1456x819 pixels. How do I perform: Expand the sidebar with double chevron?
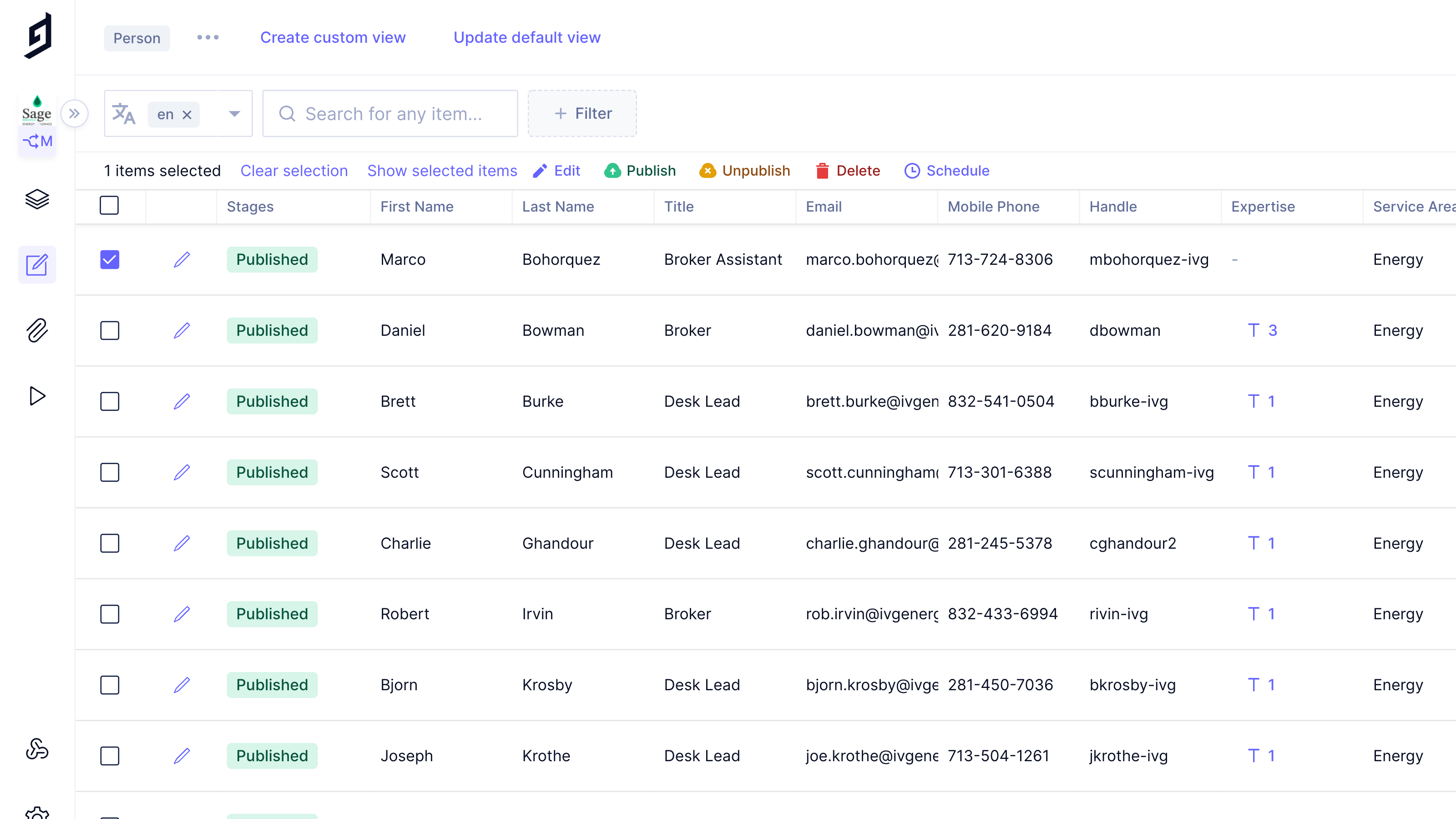[74, 114]
